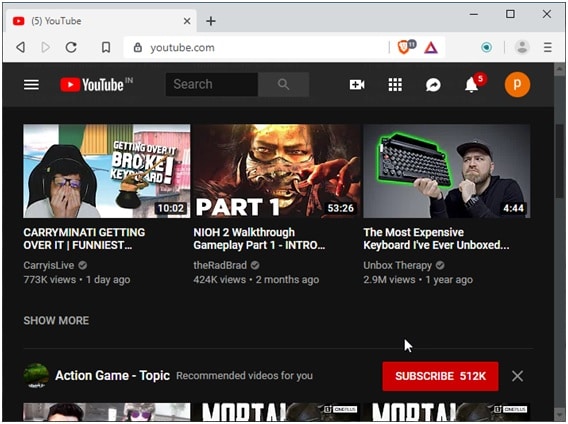Open the YouTube apps grid
The height and width of the screenshot is (424, 568).
point(395,85)
